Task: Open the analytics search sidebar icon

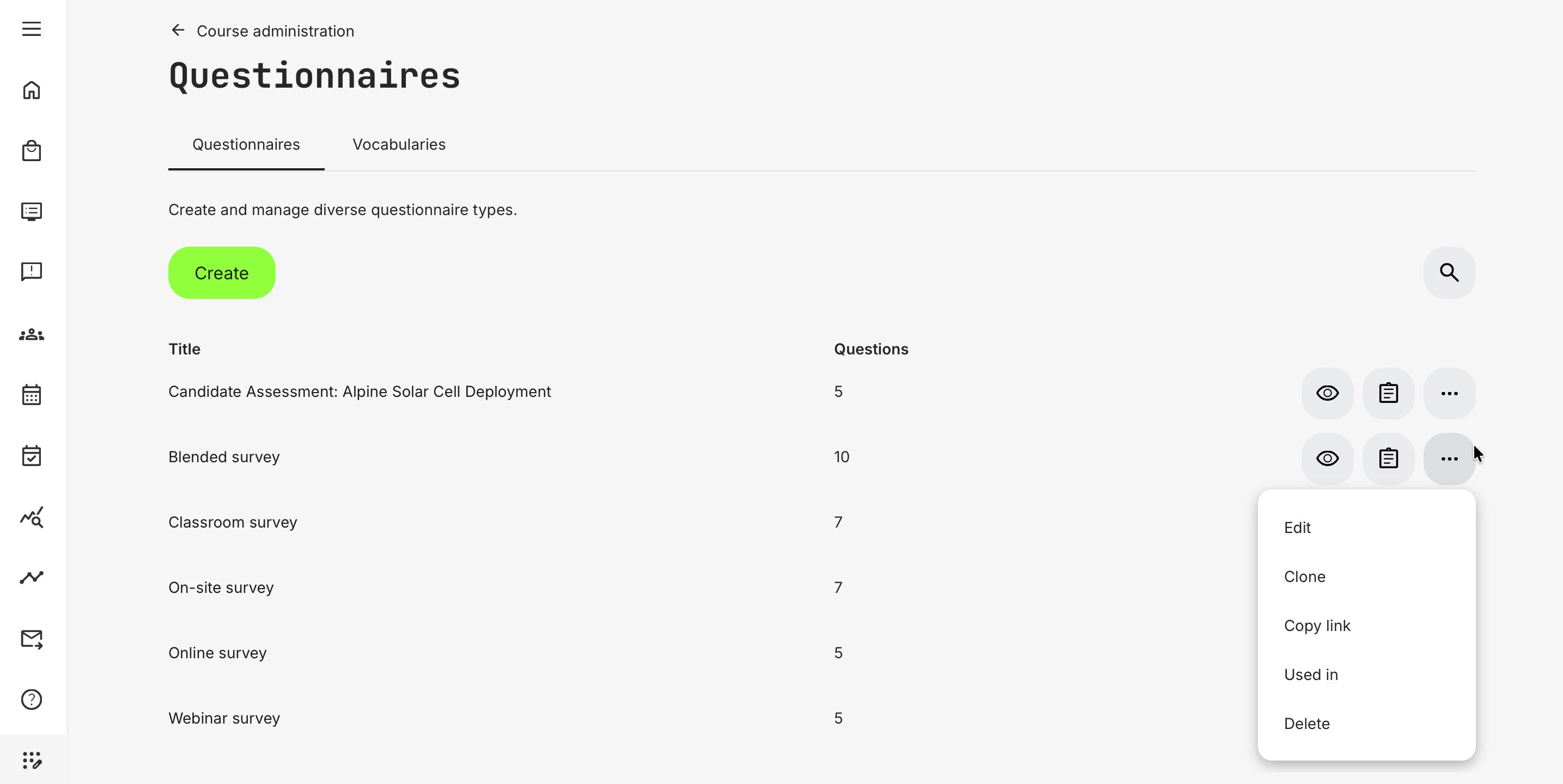Action: [x=32, y=518]
